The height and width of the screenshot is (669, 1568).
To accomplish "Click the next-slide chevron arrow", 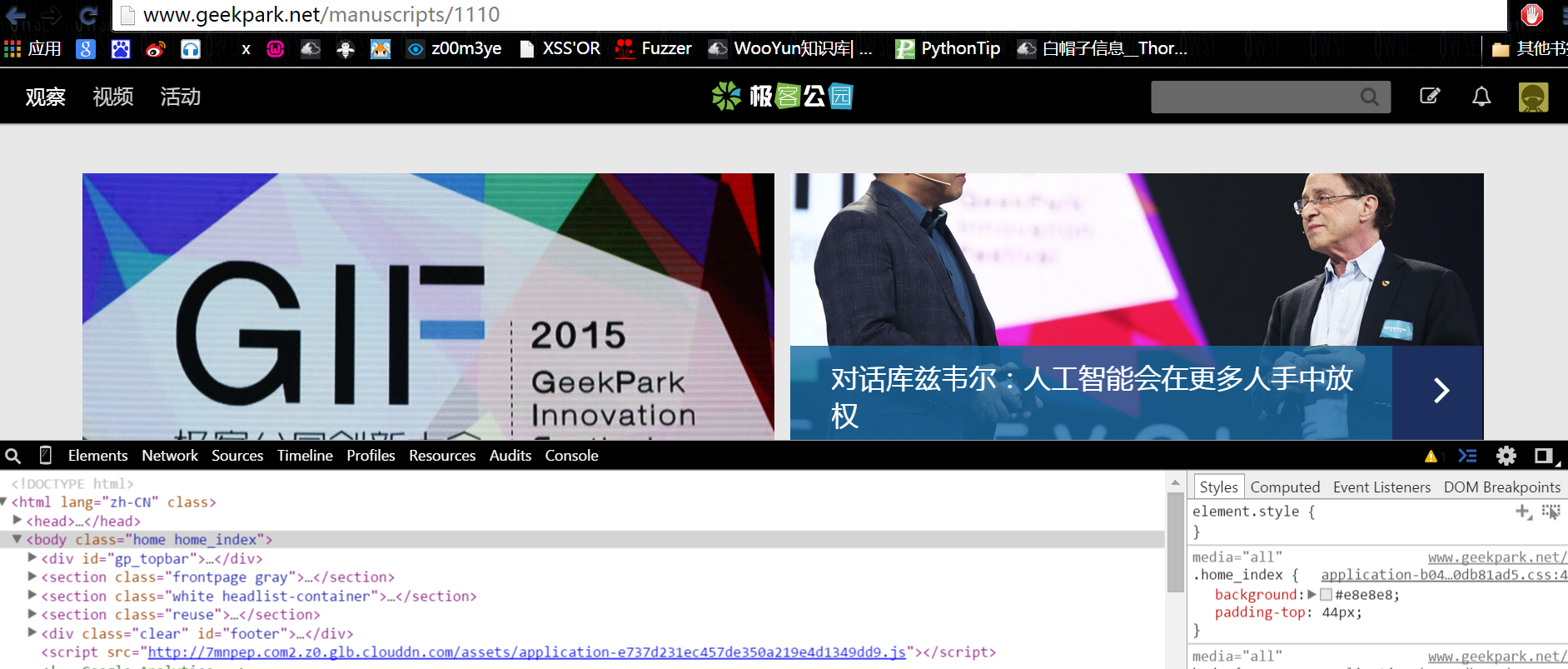I will click(1441, 391).
